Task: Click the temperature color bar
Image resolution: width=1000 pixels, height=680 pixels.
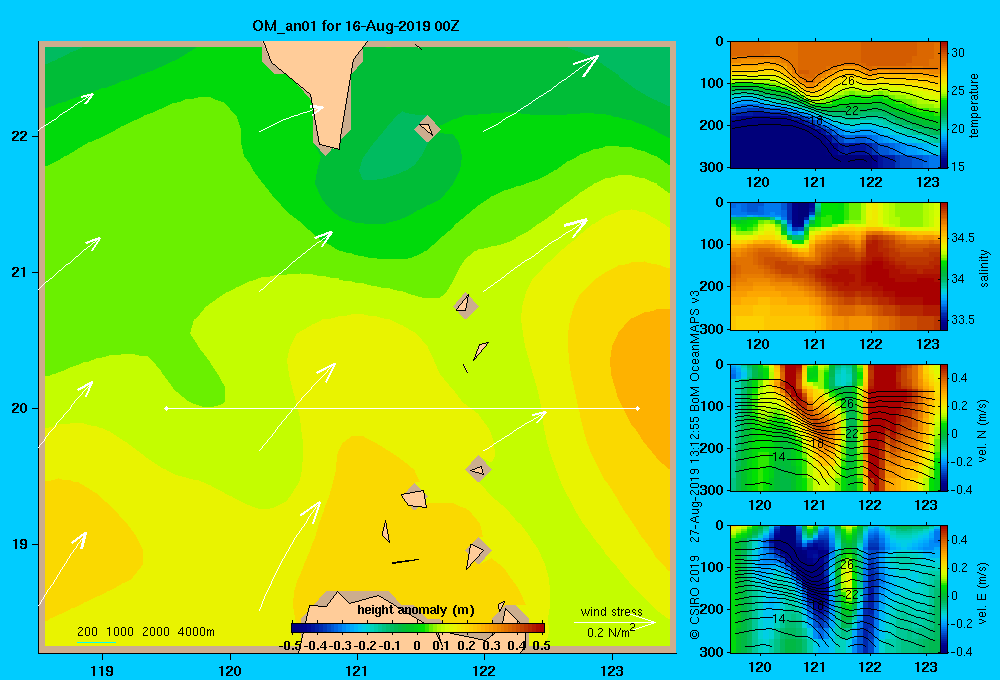Action: coord(944,105)
